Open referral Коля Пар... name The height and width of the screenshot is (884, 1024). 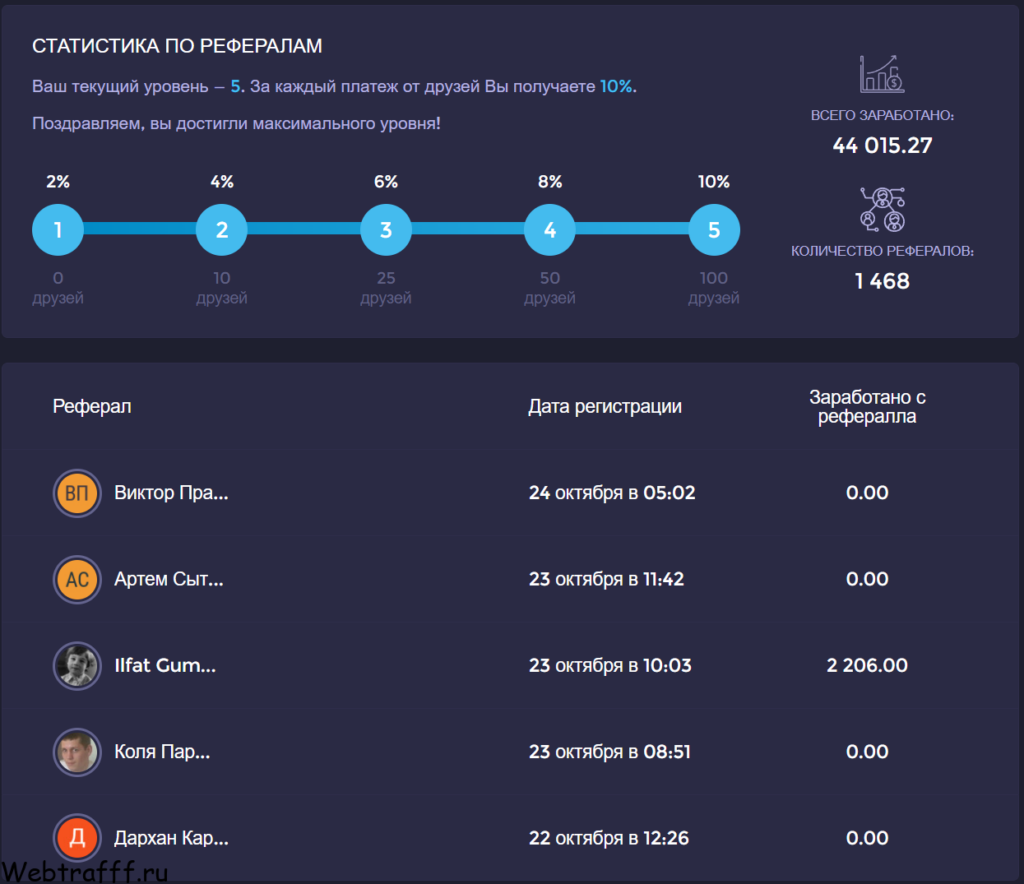tap(163, 752)
